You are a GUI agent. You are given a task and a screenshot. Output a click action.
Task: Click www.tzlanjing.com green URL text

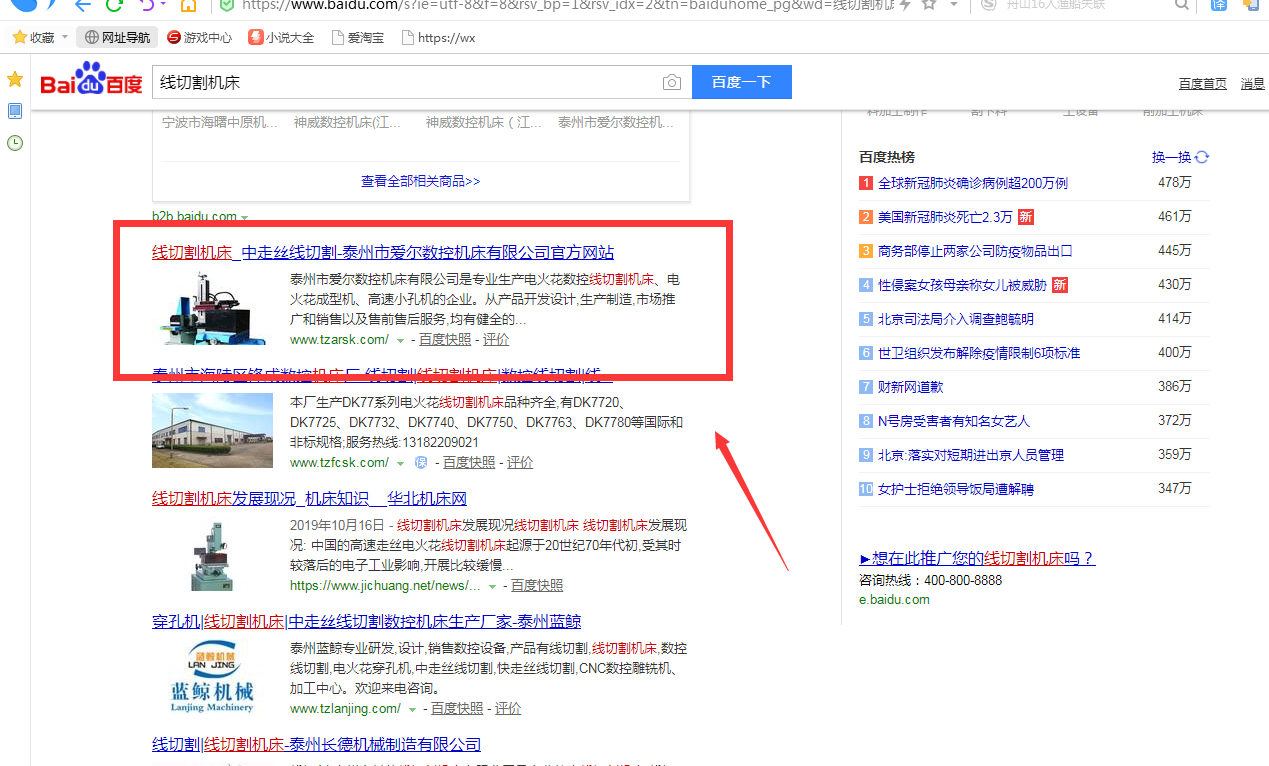(x=345, y=708)
